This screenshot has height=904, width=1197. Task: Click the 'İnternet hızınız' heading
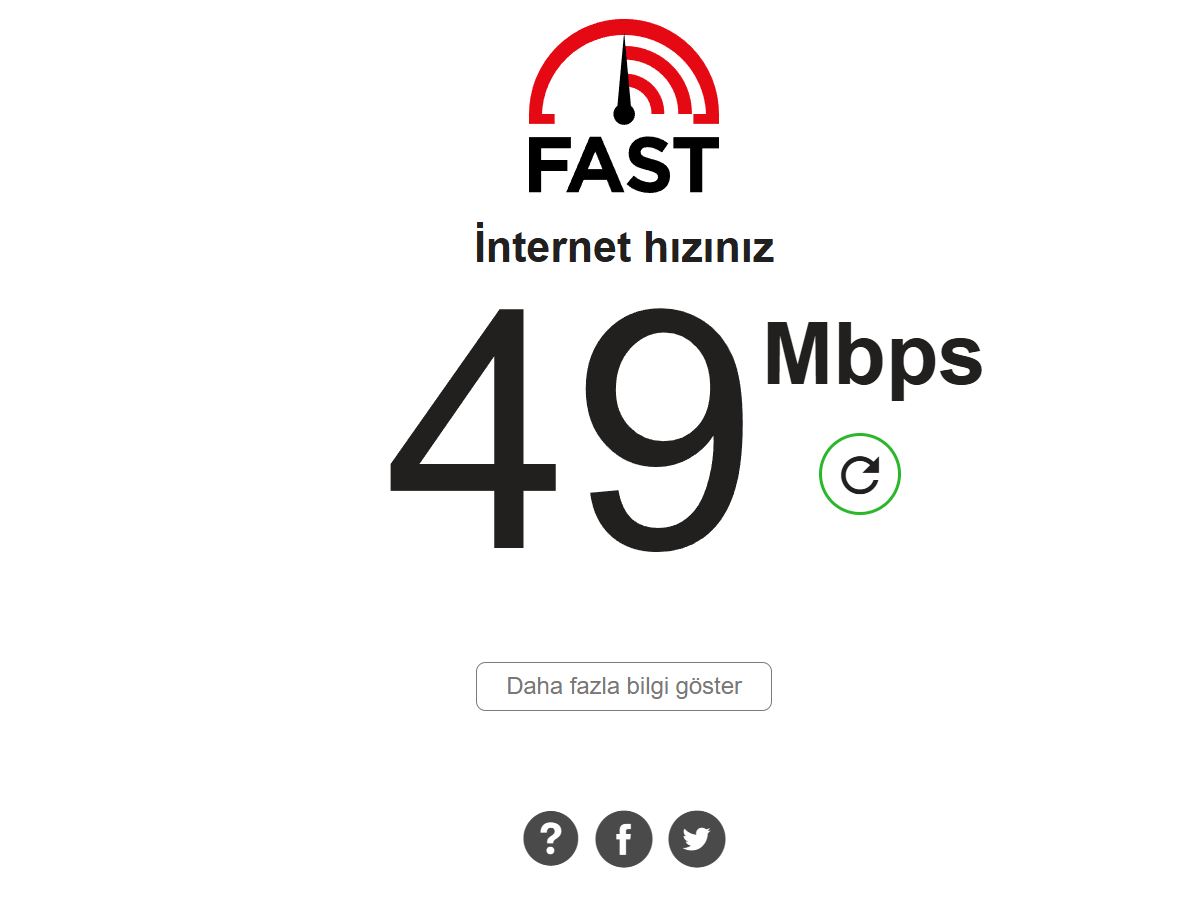tap(624, 245)
